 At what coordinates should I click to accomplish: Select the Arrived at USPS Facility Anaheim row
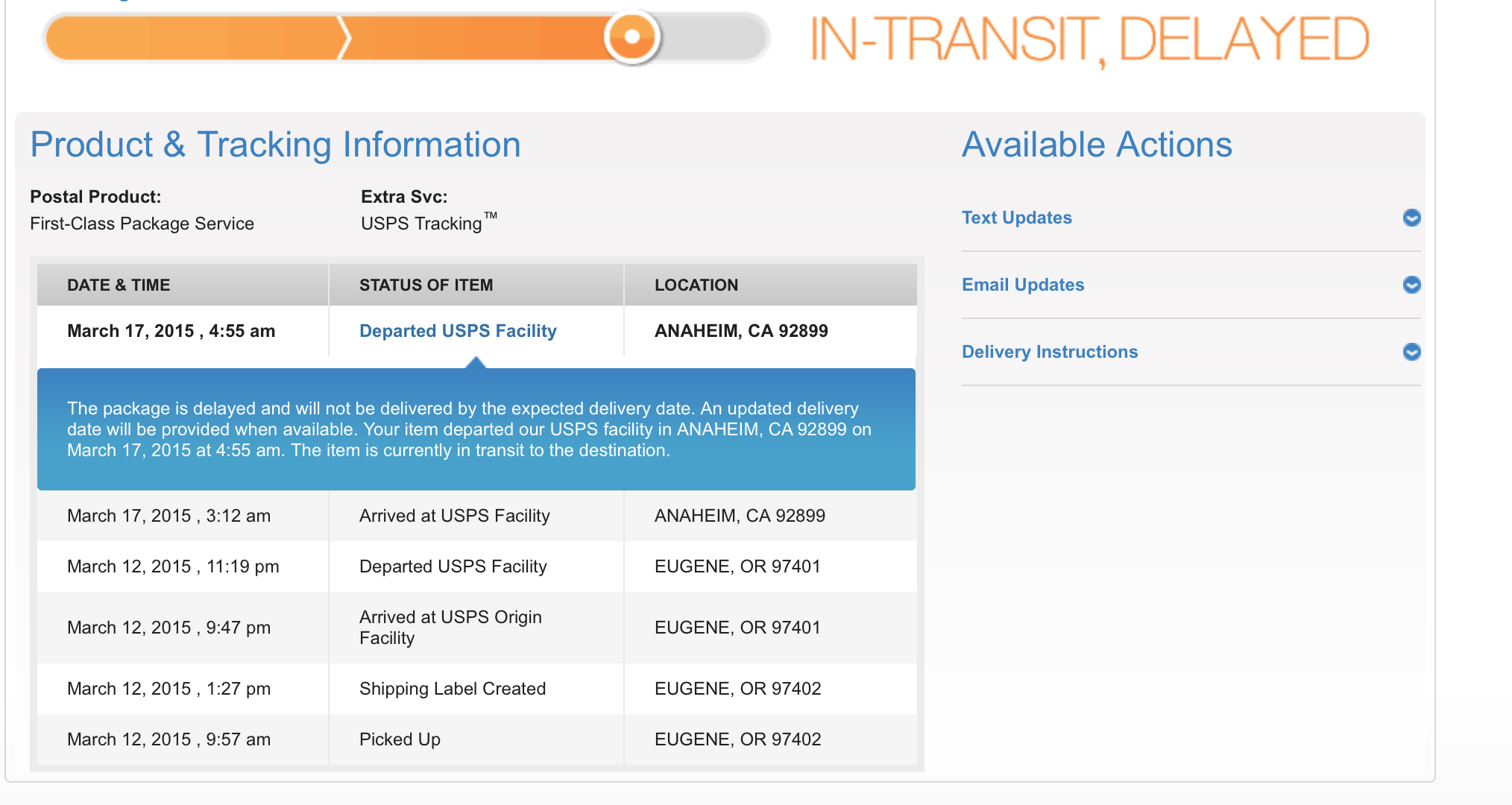[477, 516]
